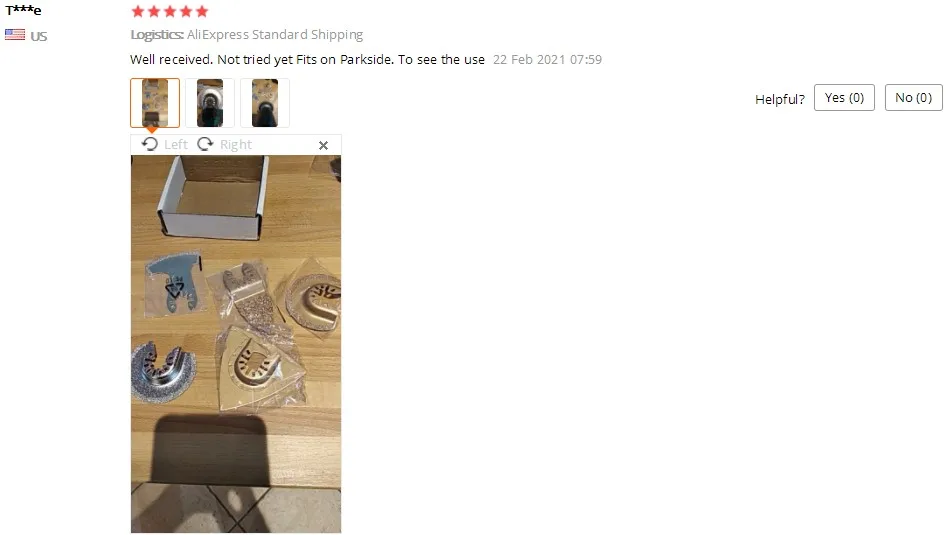The width and height of the screenshot is (946, 535).
Task: Click the AliExpress Standard Shipping text
Action: point(275,35)
